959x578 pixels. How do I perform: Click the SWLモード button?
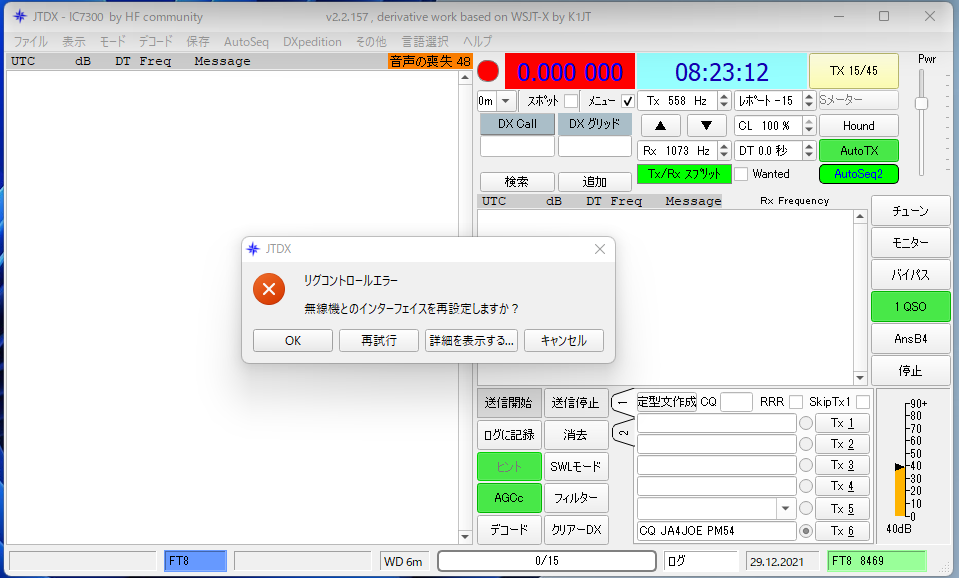[x=576, y=467]
